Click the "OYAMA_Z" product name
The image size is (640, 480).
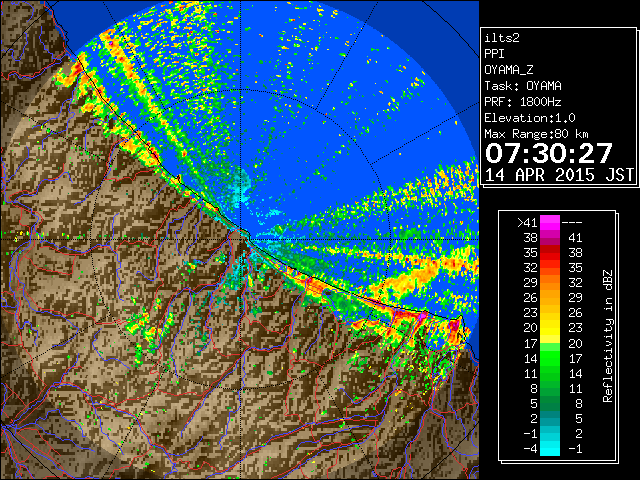(x=509, y=70)
